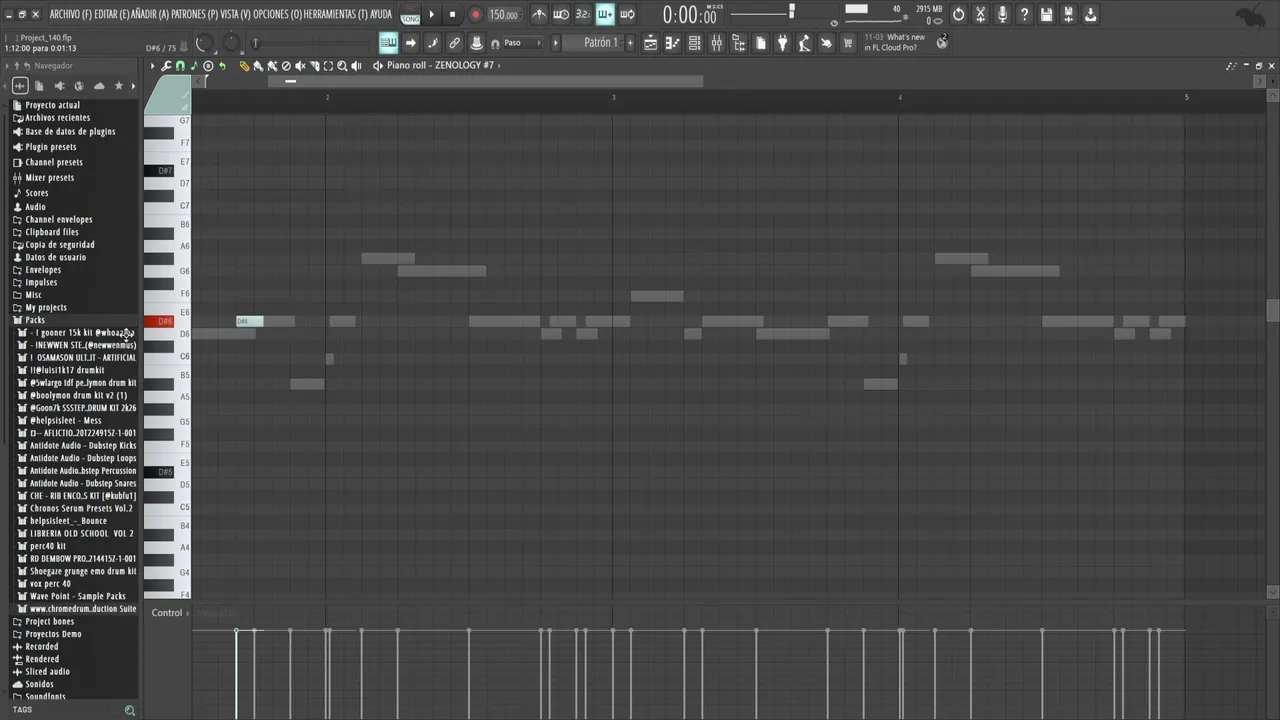This screenshot has height=720, width=1280.
Task: Expand the Plugin presets folder
Action: coord(50,147)
